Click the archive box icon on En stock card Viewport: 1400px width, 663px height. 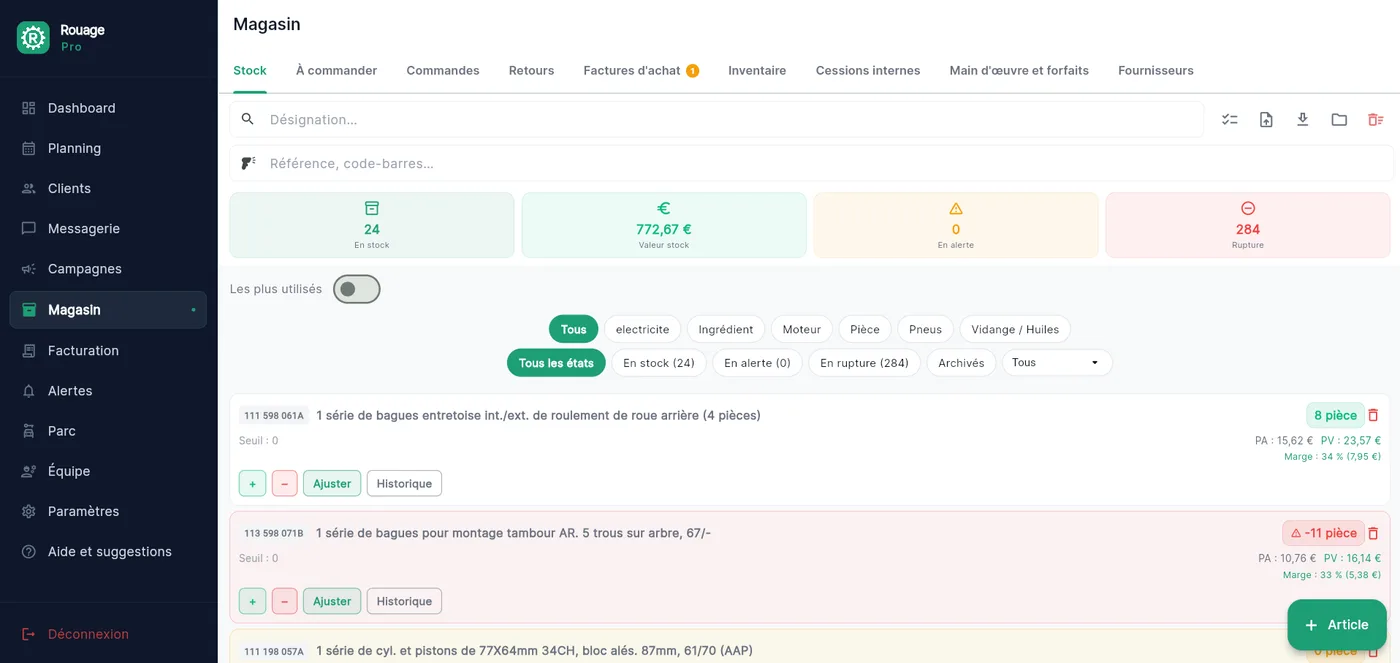(372, 208)
